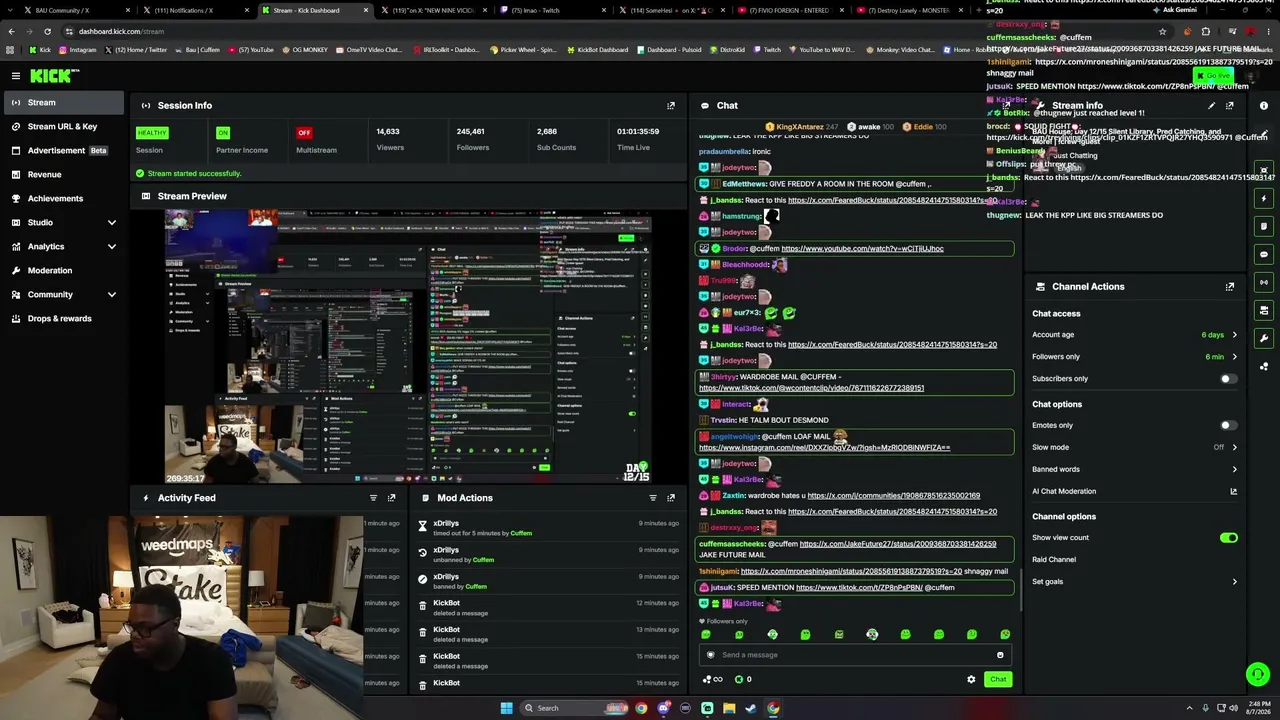1280x720 pixels.
Task: Select Stream in the sidebar
Action: pyautogui.click(x=64, y=102)
